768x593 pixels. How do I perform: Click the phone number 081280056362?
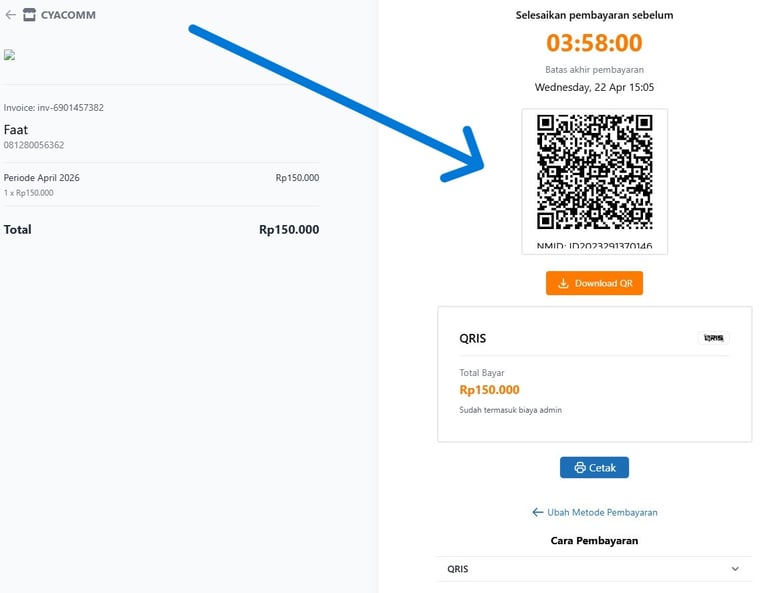point(34,145)
